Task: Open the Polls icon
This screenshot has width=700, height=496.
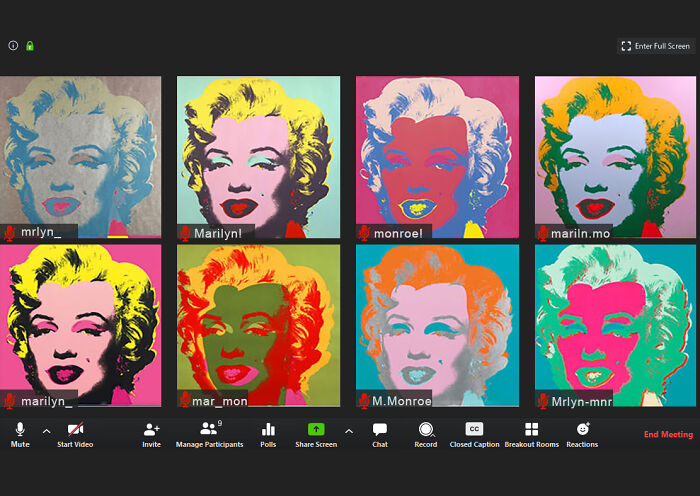Action: coord(268,429)
